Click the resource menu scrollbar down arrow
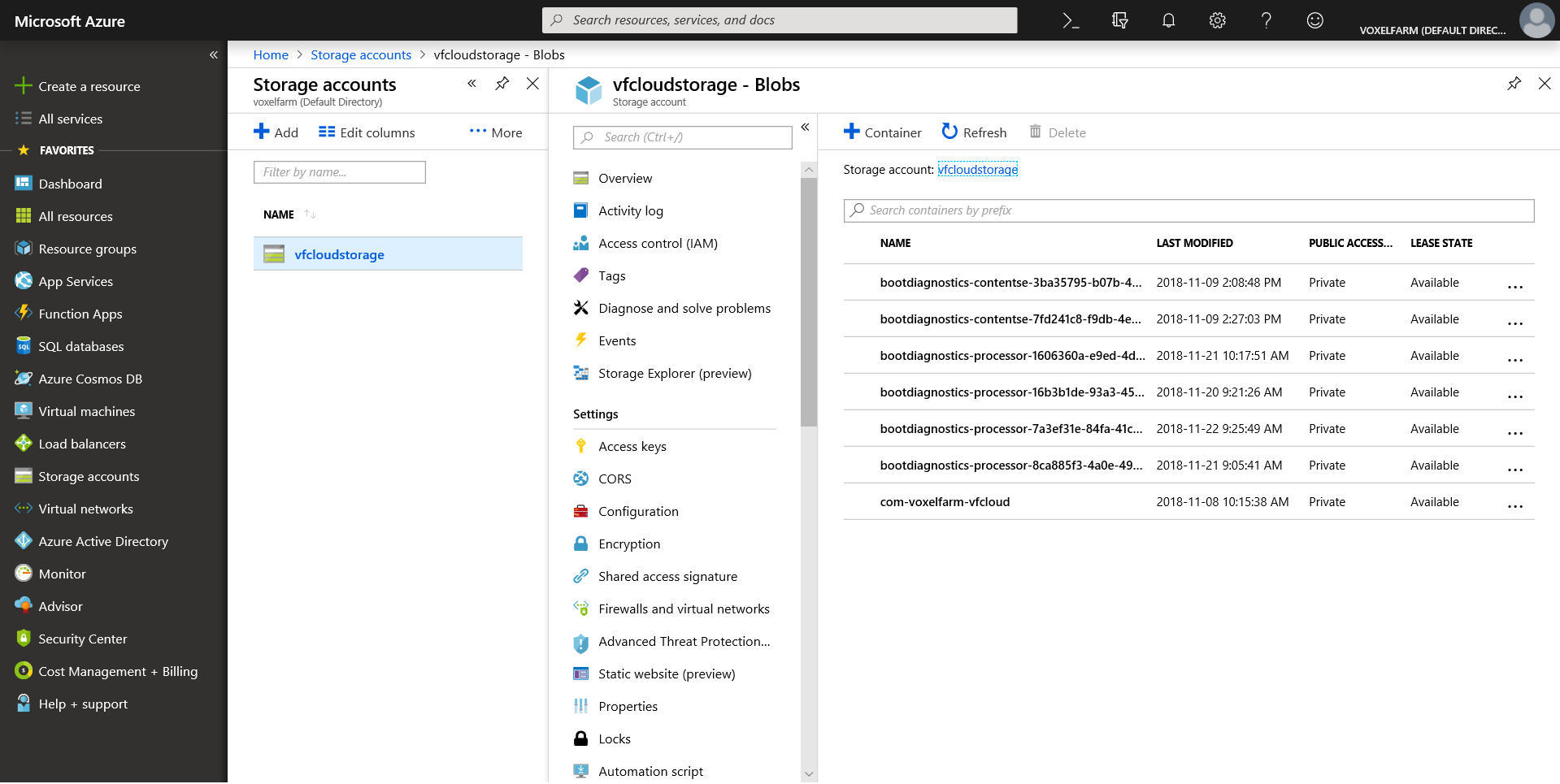1560x784 pixels. [809, 773]
